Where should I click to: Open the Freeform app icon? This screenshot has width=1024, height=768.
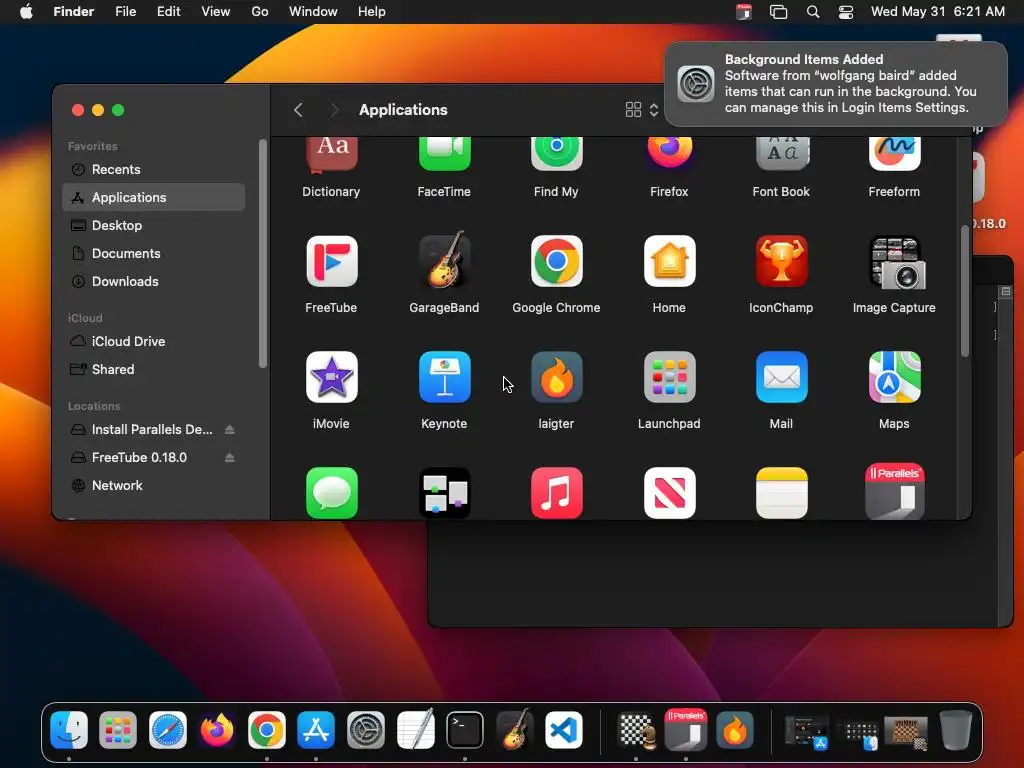(894, 154)
